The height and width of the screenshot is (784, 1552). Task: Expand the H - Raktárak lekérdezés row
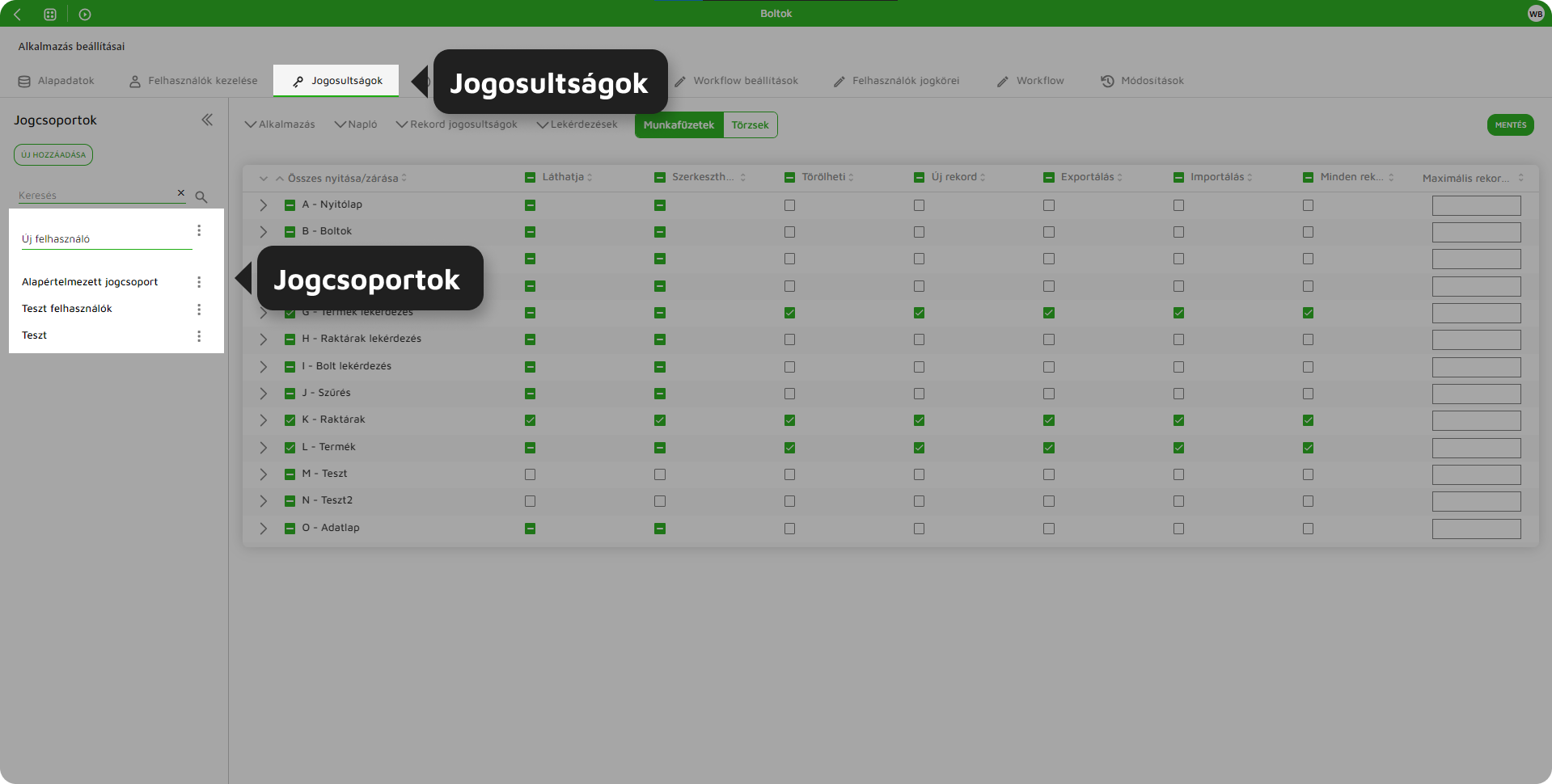pos(263,339)
